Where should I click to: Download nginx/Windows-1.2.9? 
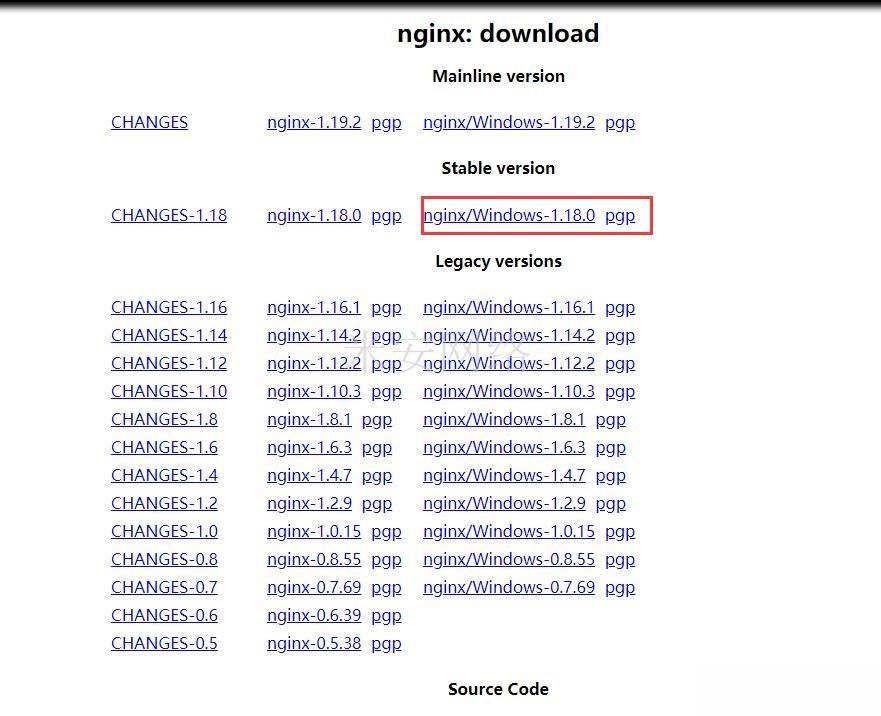click(504, 504)
